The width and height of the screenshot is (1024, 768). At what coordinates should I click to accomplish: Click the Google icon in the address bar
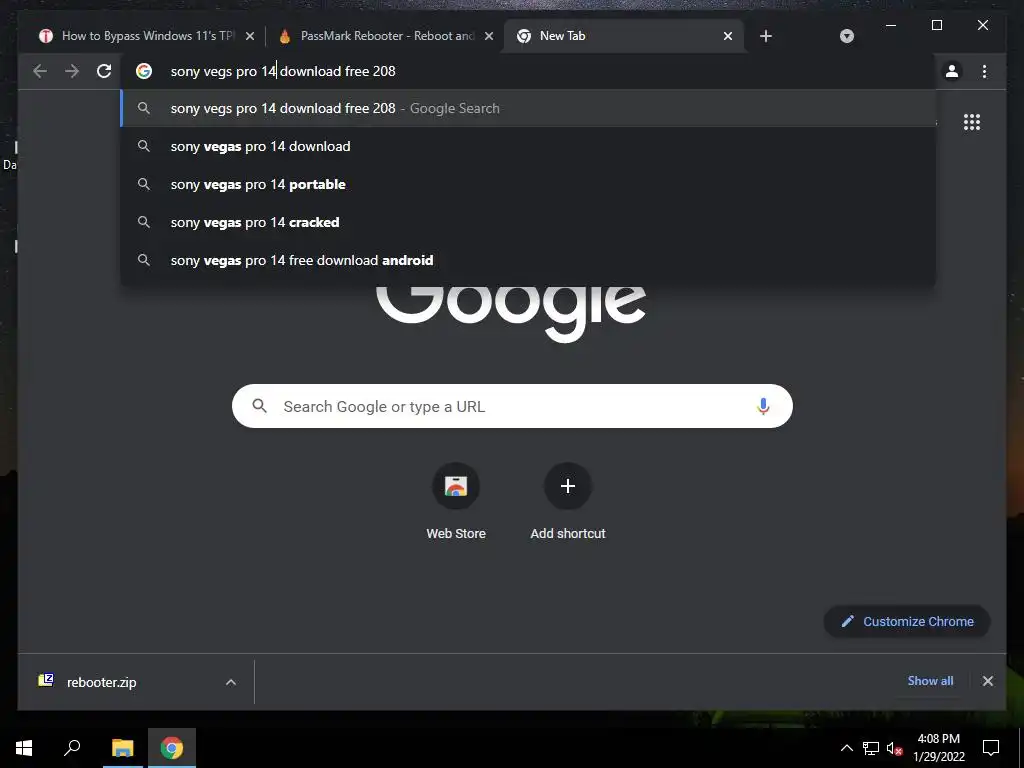[144, 71]
